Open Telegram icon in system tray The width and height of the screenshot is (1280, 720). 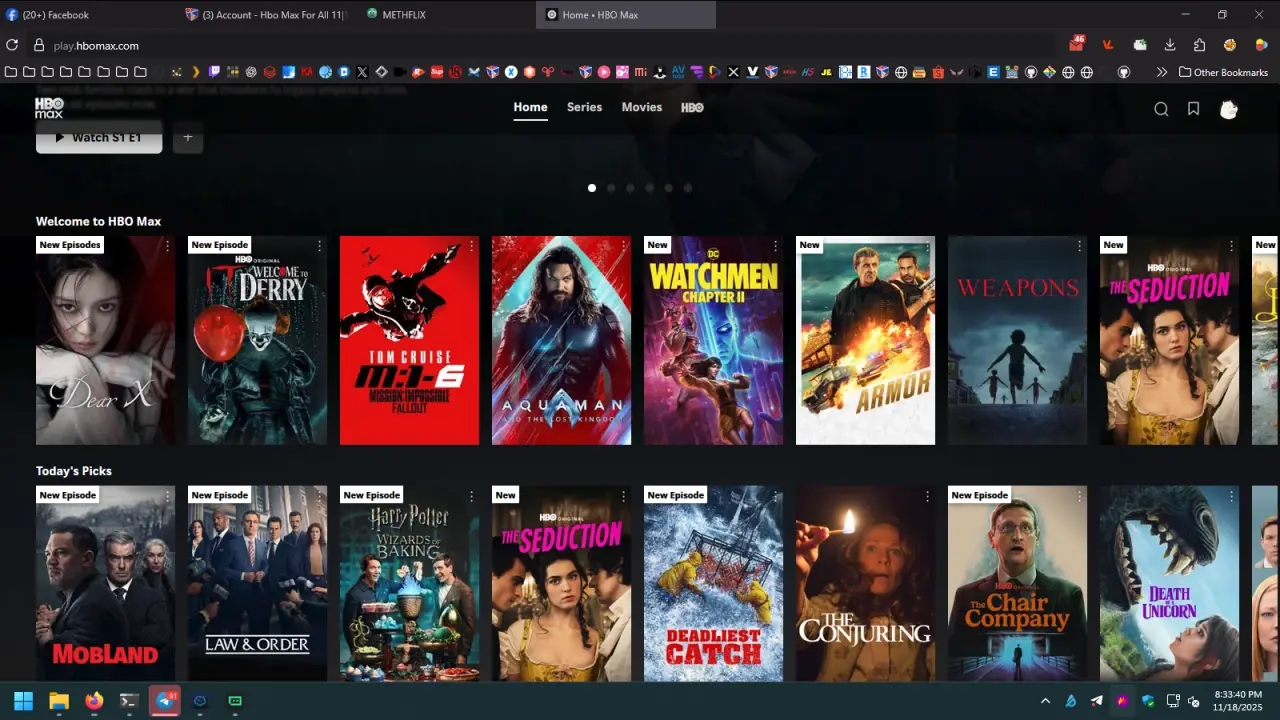1097,701
